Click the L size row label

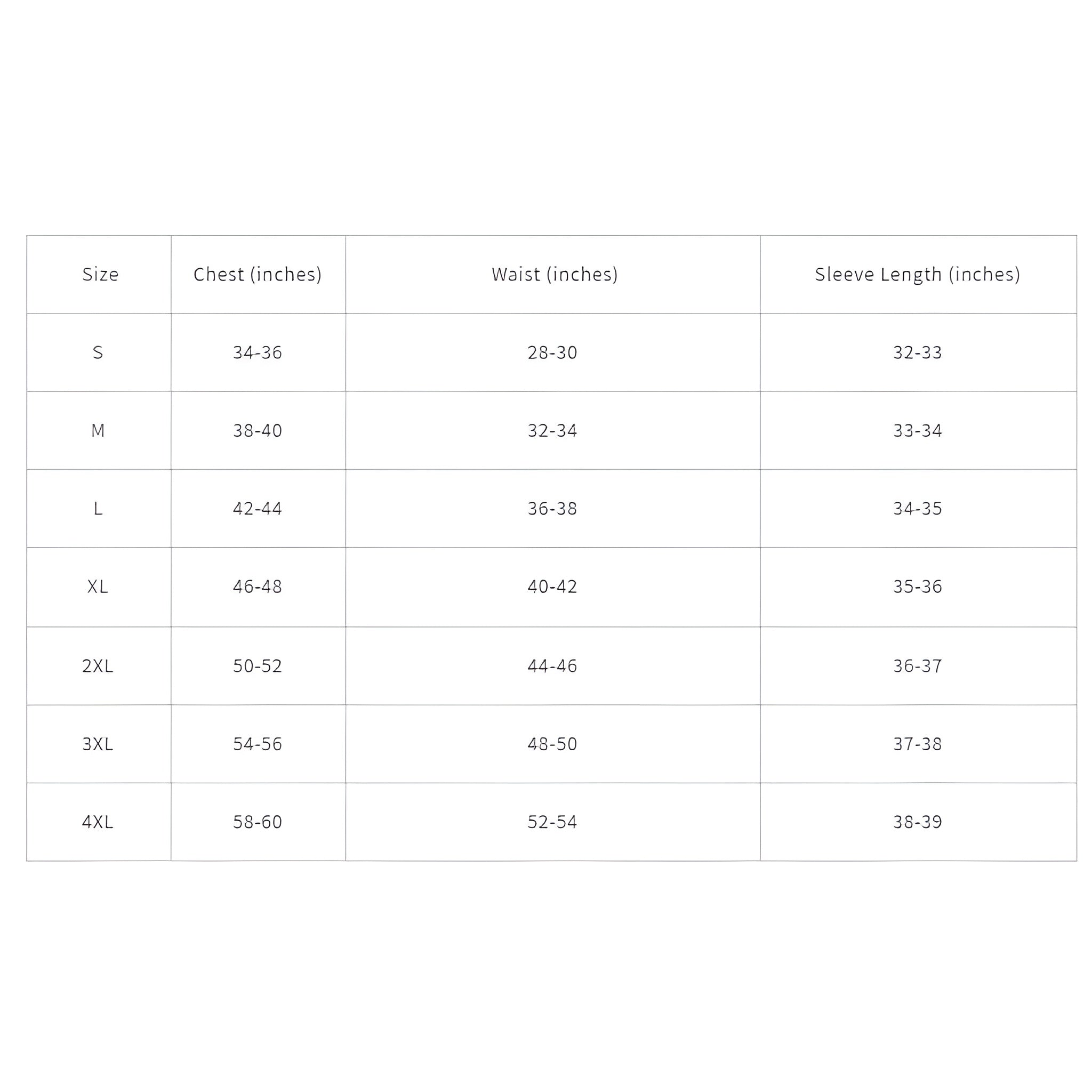pyautogui.click(x=98, y=509)
